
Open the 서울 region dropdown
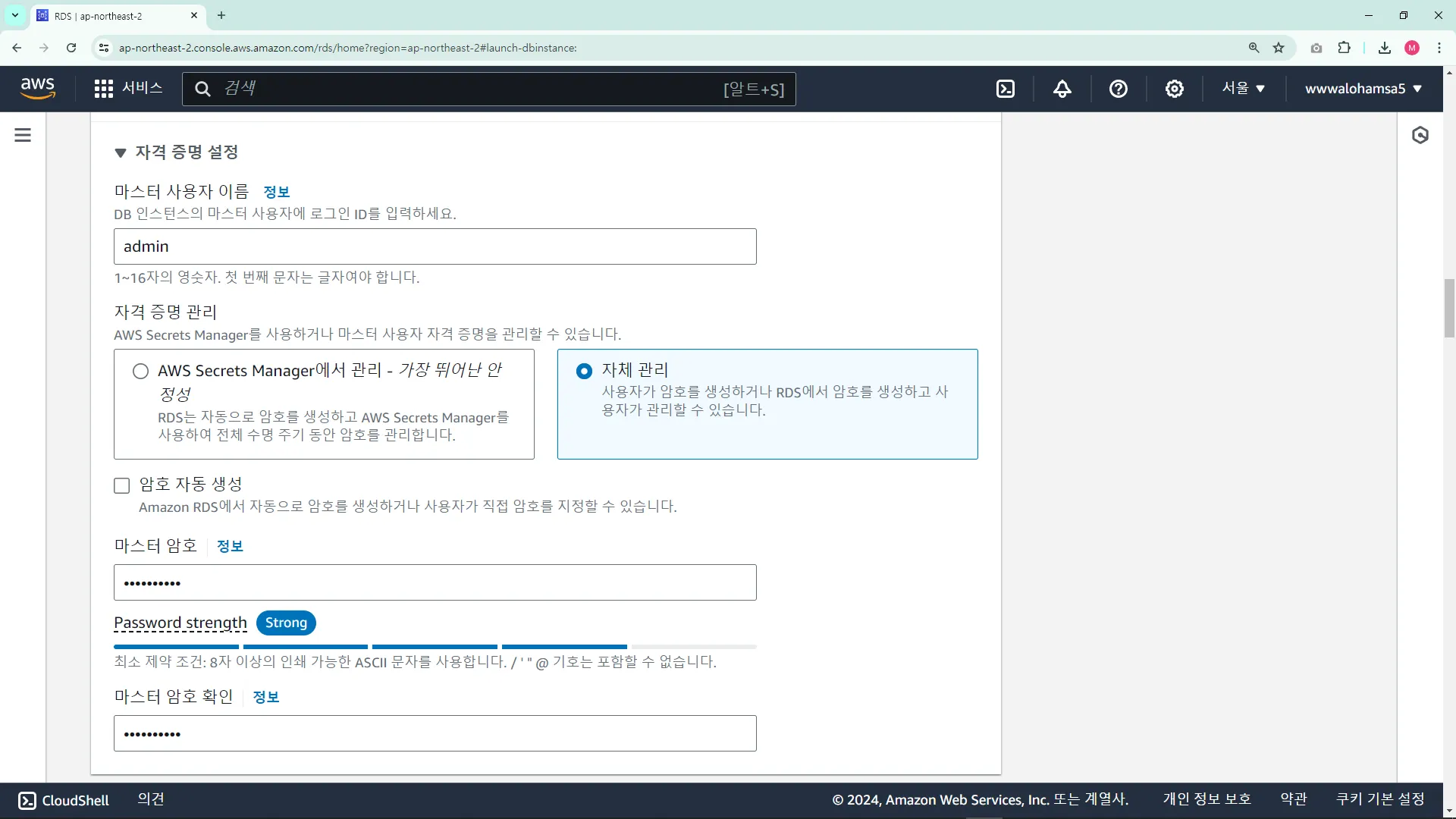[1244, 89]
